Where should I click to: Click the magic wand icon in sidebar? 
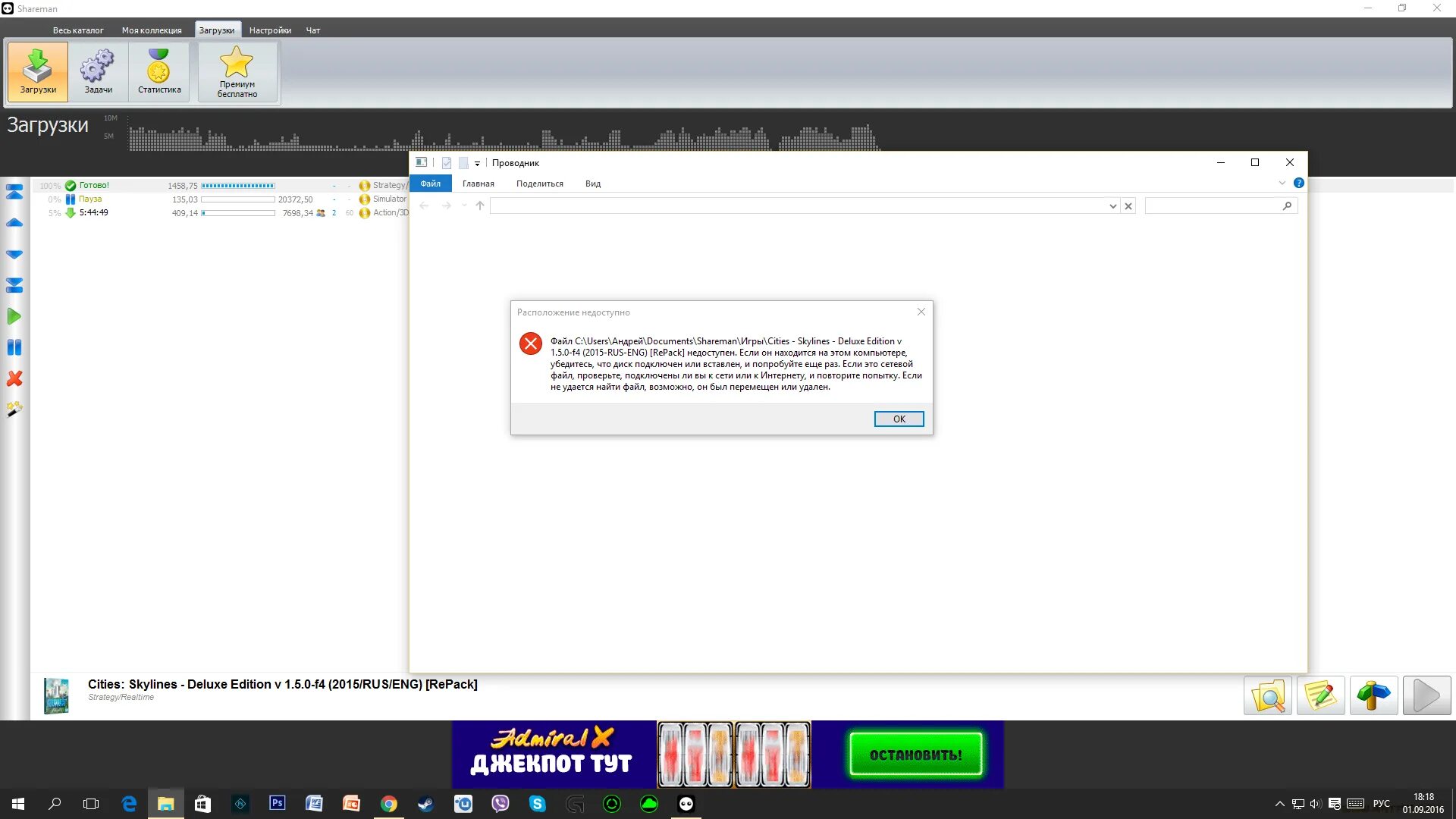coord(14,409)
